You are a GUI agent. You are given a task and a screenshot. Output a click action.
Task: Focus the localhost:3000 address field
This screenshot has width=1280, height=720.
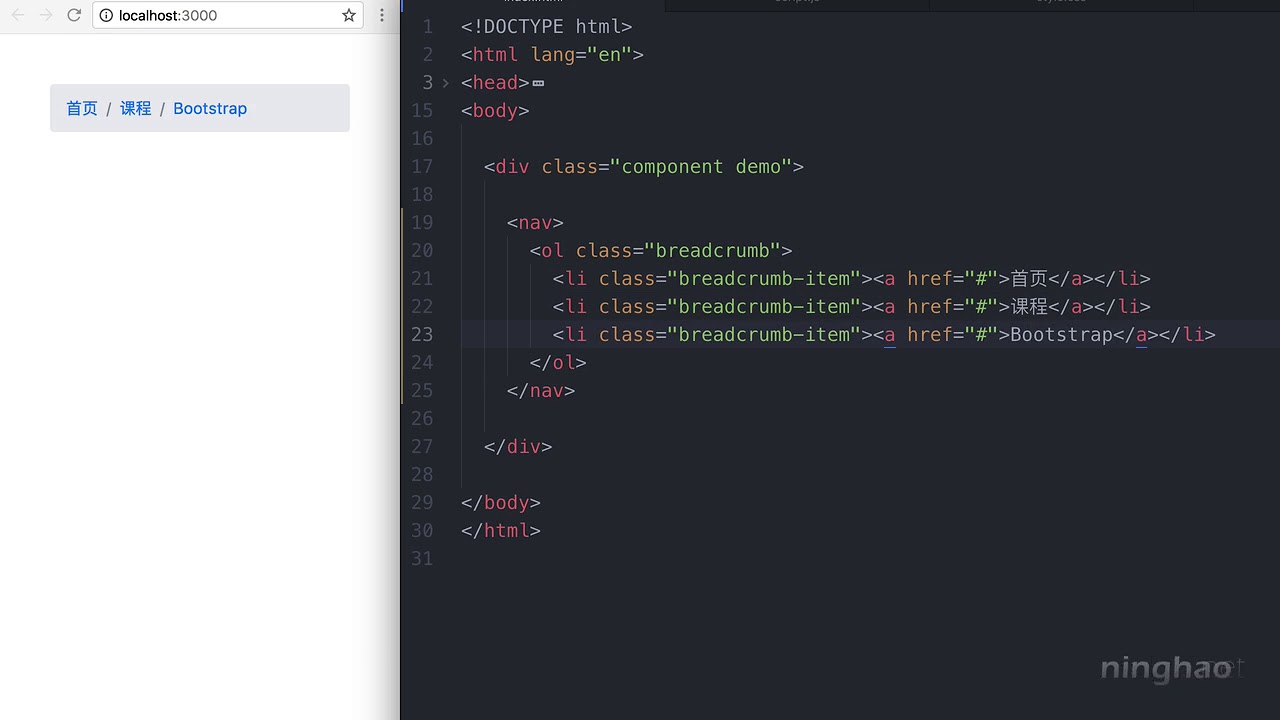click(227, 15)
